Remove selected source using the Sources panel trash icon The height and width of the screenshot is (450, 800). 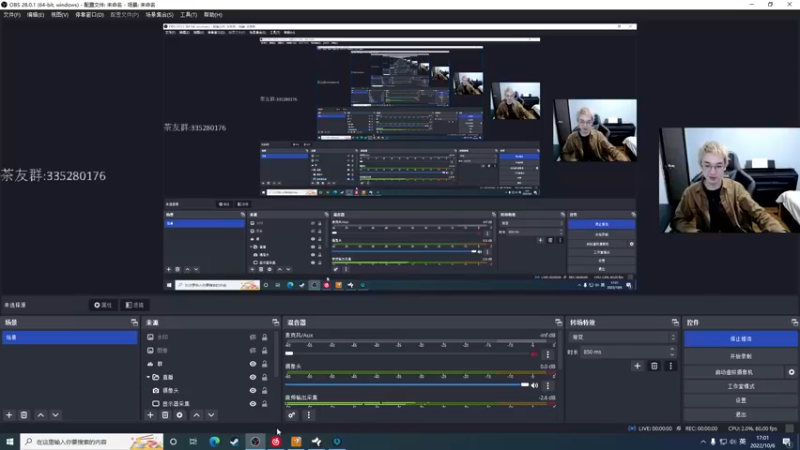pos(165,415)
